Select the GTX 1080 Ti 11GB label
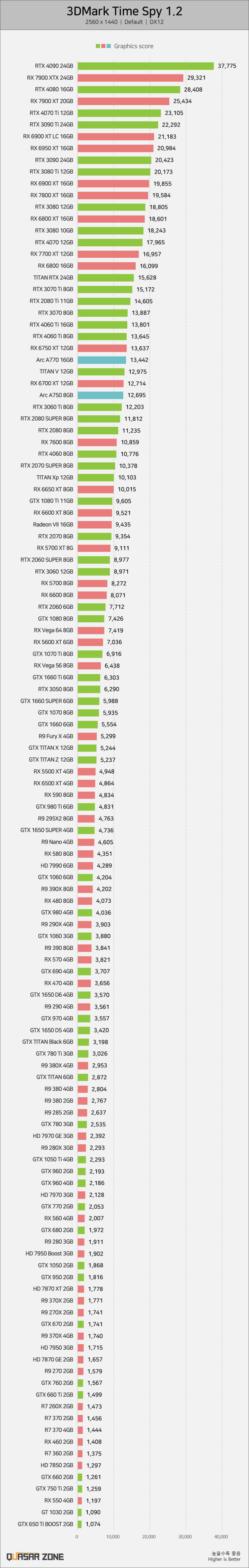249x1568 pixels. tap(51, 501)
